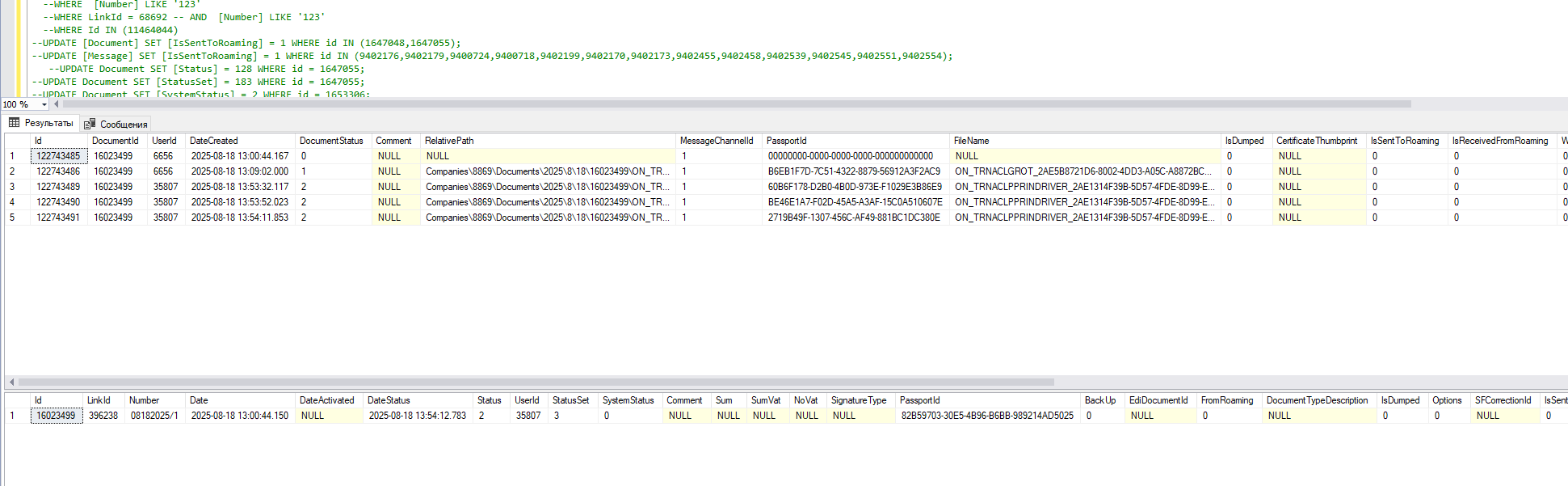Click PassportId value 2719B49F-1307-456C-AF49-881BC1DC380E
The width and height of the screenshot is (1568, 486).
pyautogui.click(x=855, y=218)
